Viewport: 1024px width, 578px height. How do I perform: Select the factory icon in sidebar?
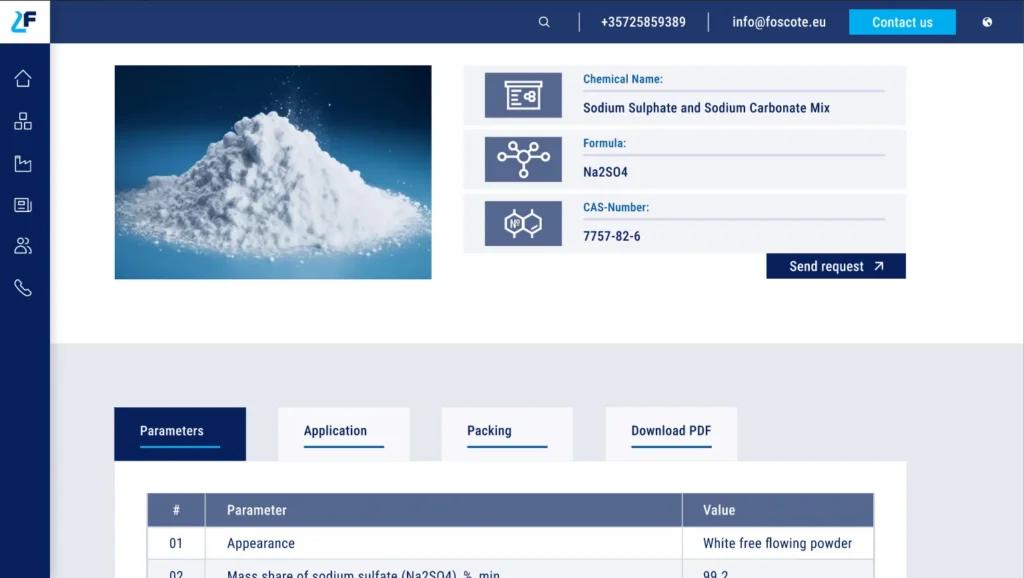pyautogui.click(x=23, y=163)
